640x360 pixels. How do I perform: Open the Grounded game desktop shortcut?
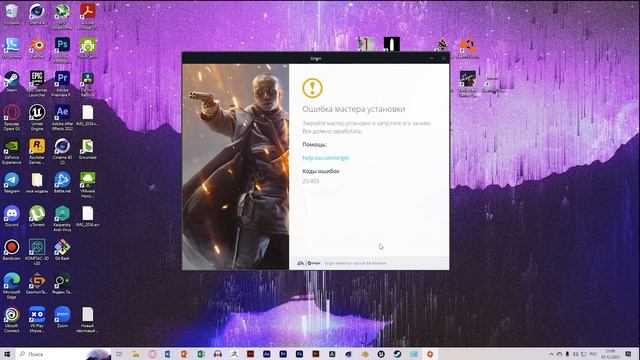87,149
